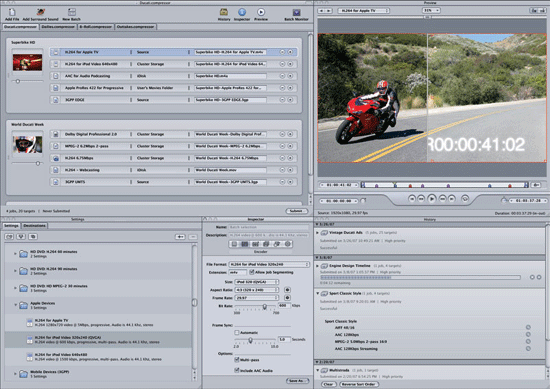Launch Batch Monitor from toolbar
This screenshot has height=389, width=550.
[x=296, y=12]
